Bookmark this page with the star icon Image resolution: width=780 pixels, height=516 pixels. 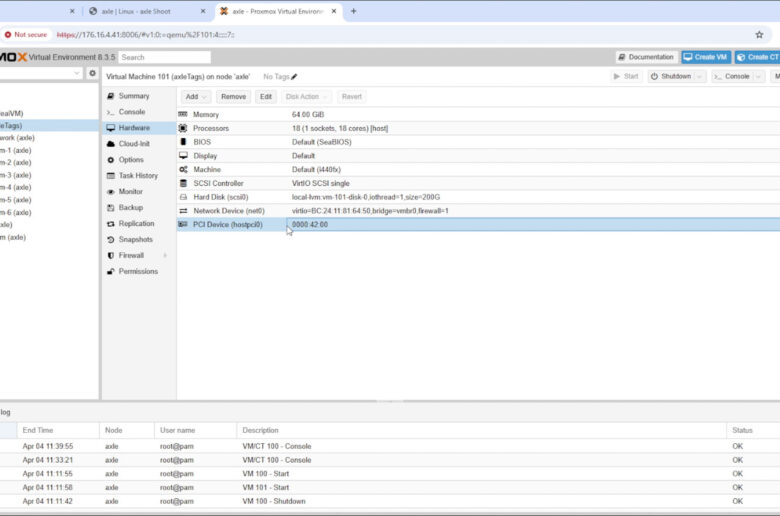[x=759, y=35]
